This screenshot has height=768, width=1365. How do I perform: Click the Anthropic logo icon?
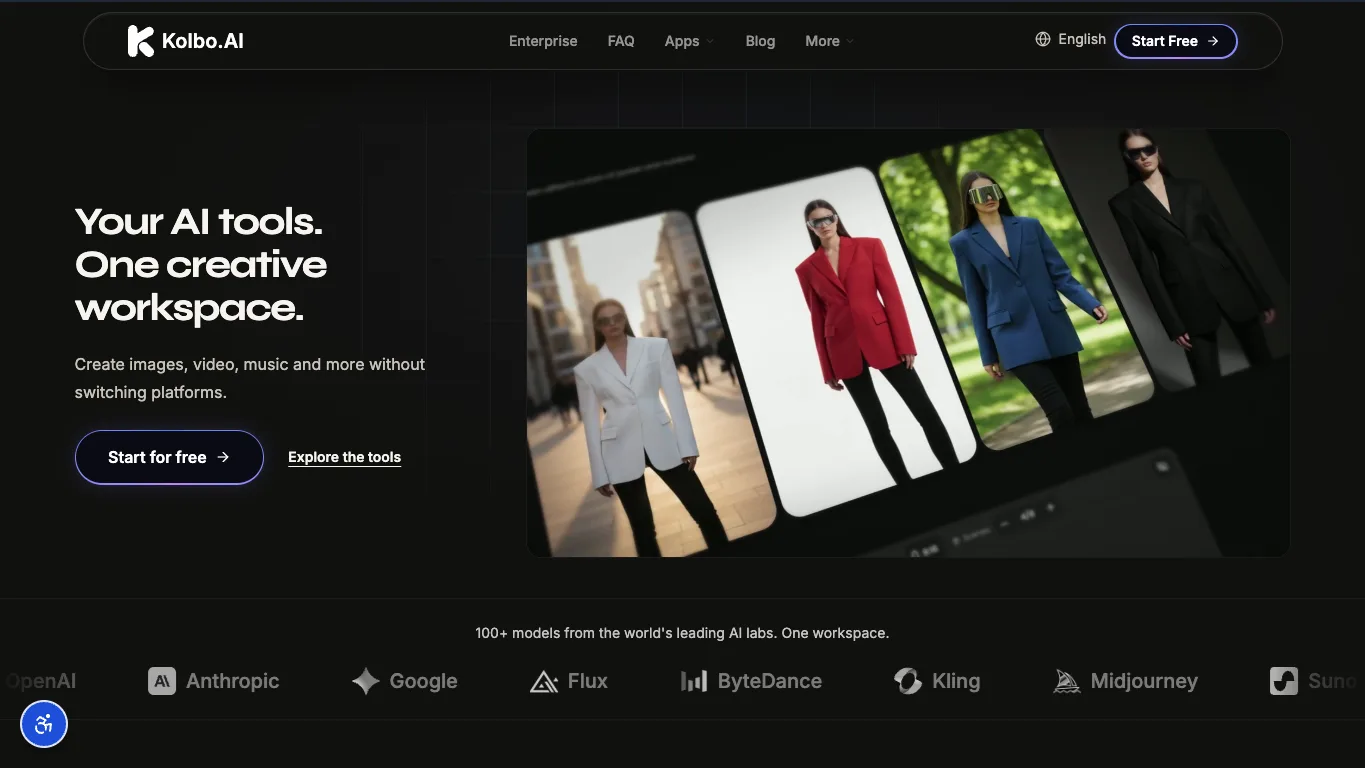click(162, 681)
